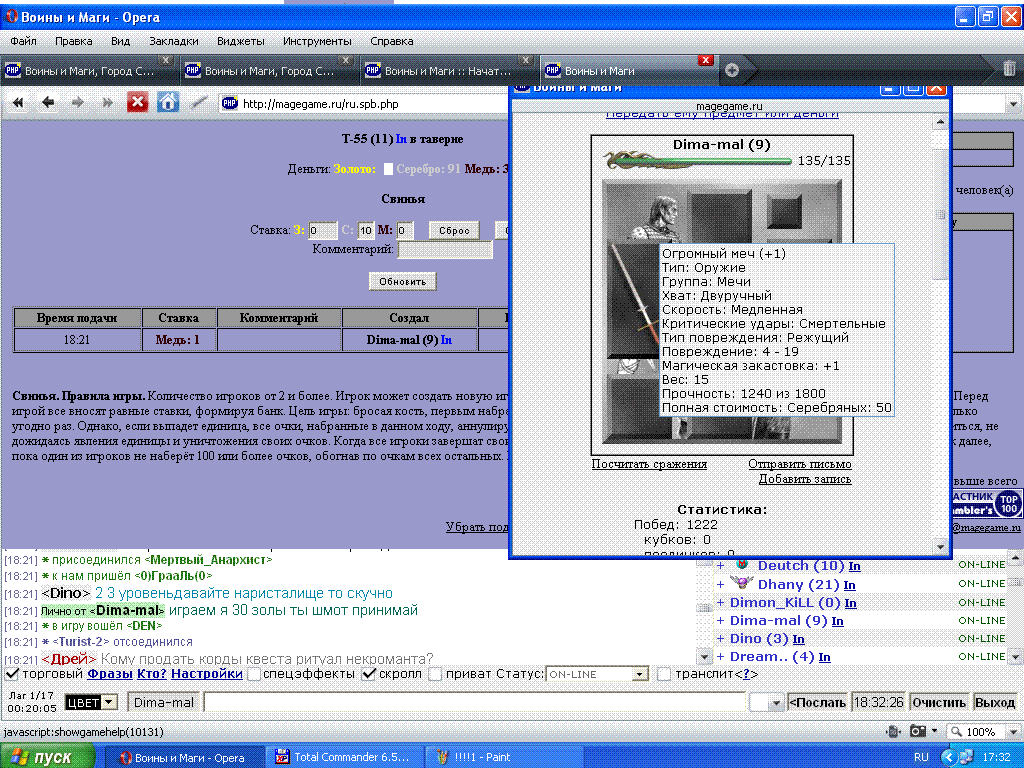Open the Фразы link

pos(110,674)
